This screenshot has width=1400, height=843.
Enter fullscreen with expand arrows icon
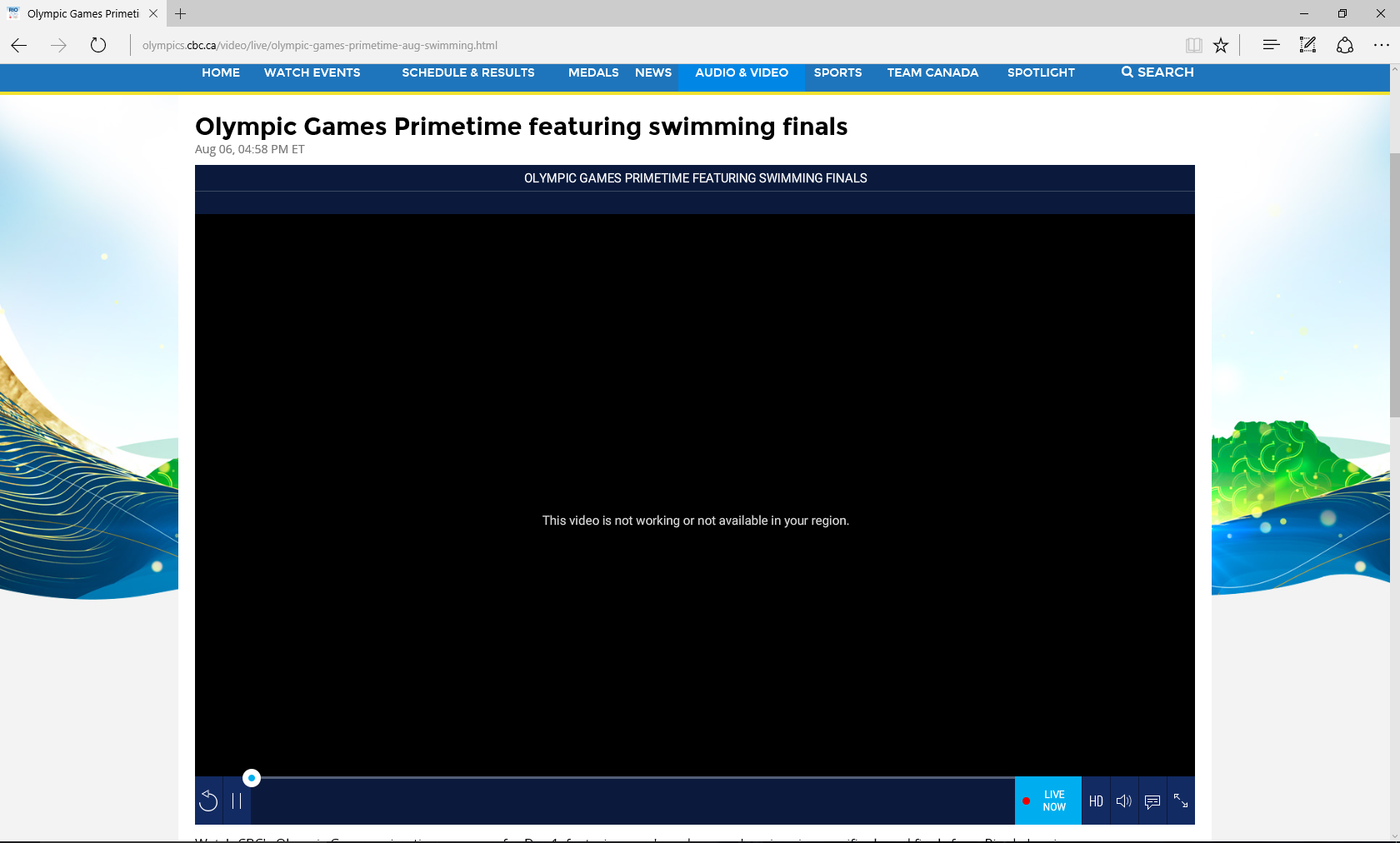pos(1181,801)
